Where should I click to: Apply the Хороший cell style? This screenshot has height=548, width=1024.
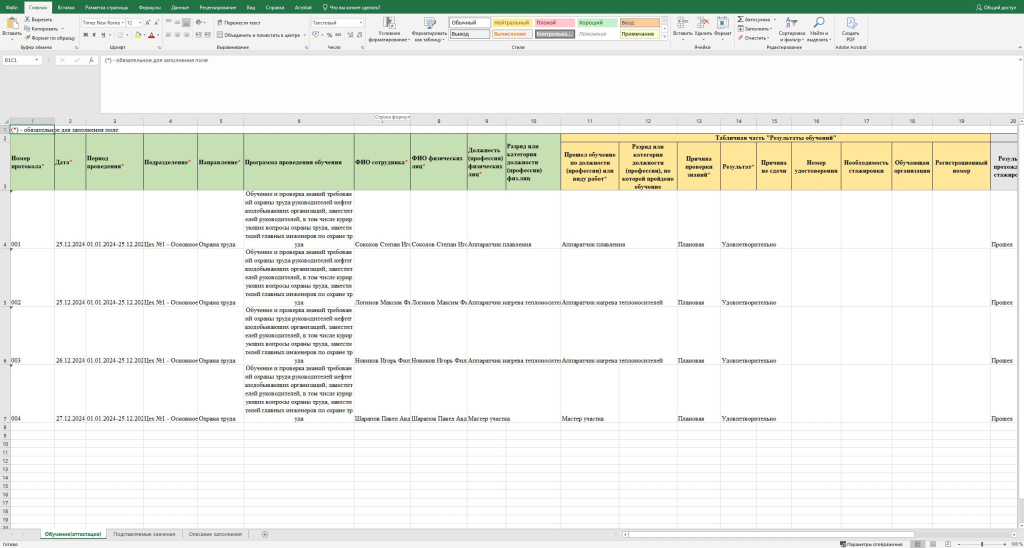597,23
